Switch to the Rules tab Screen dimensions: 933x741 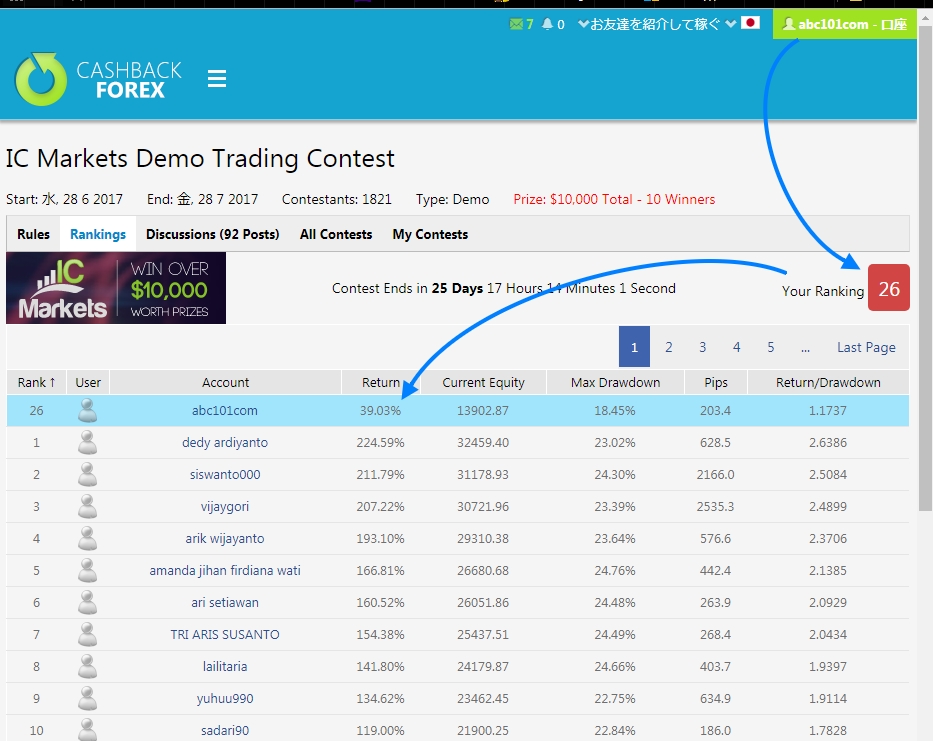[33, 235]
